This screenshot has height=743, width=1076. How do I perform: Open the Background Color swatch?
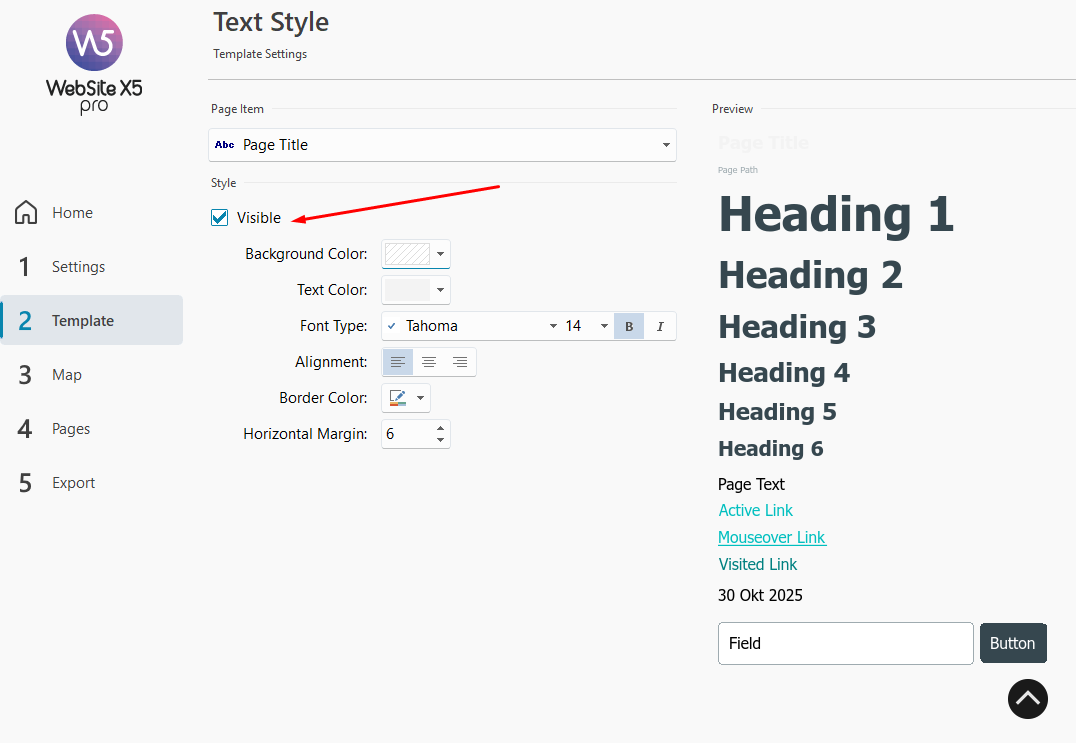click(x=415, y=254)
